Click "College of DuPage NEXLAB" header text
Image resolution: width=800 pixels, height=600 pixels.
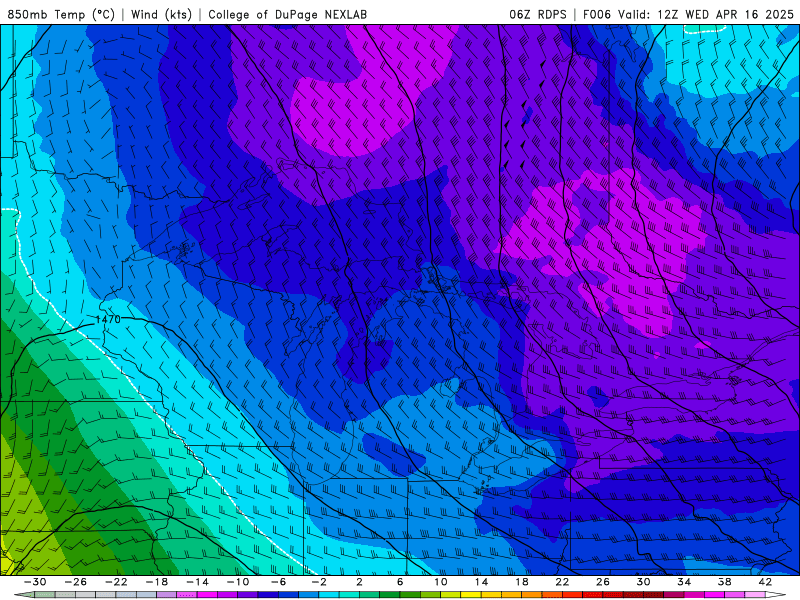(x=287, y=14)
